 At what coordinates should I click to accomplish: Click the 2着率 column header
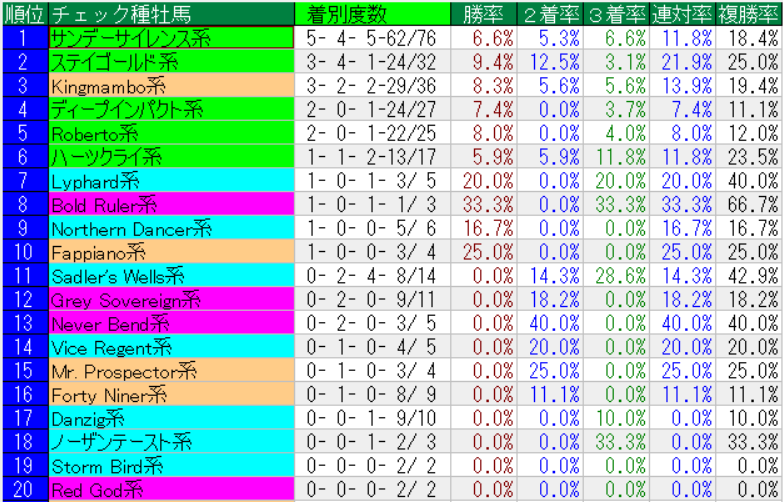tap(551, 13)
